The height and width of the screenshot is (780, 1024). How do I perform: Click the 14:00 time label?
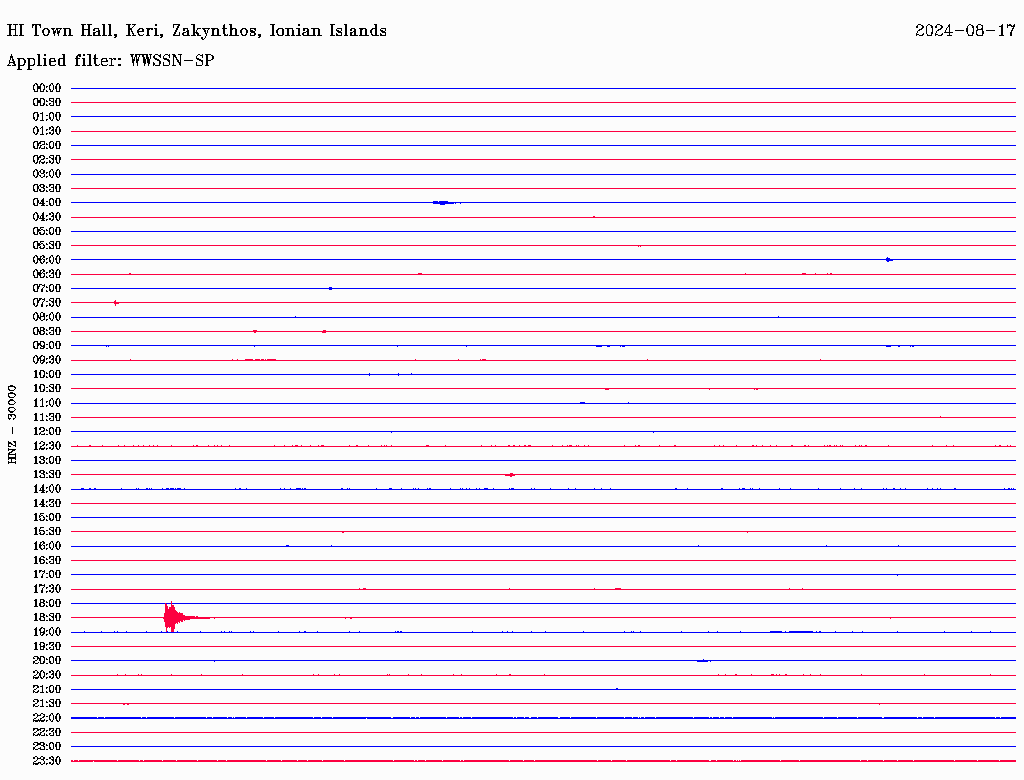click(47, 489)
